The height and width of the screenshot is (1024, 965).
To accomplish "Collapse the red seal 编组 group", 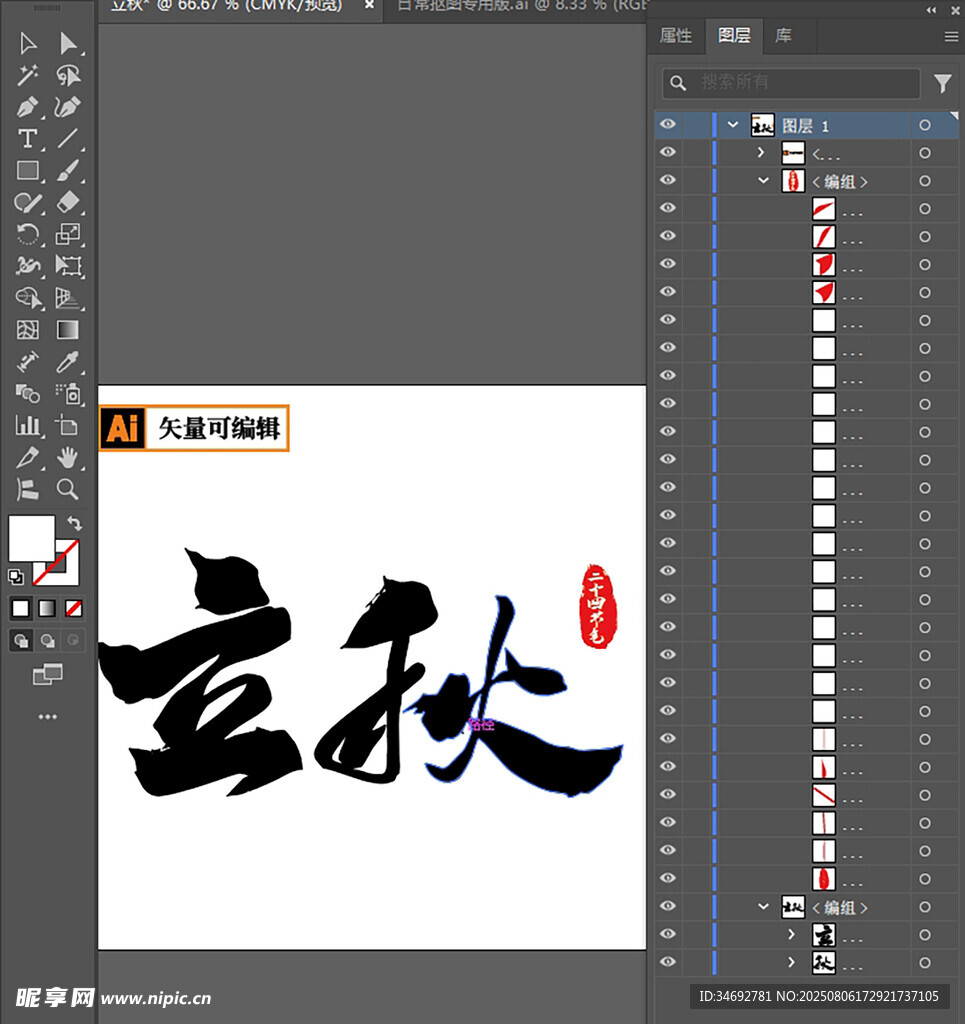I will 763,181.
